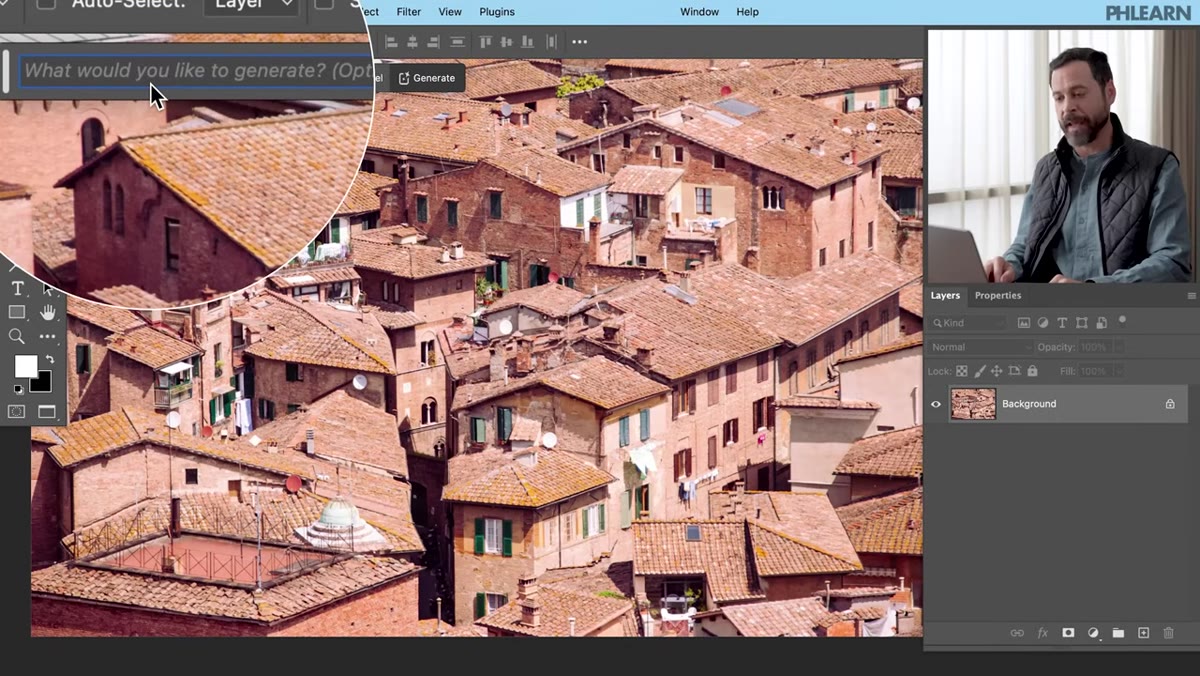Click the link layers icon
This screenshot has height=676, width=1200.
pyautogui.click(x=1017, y=633)
